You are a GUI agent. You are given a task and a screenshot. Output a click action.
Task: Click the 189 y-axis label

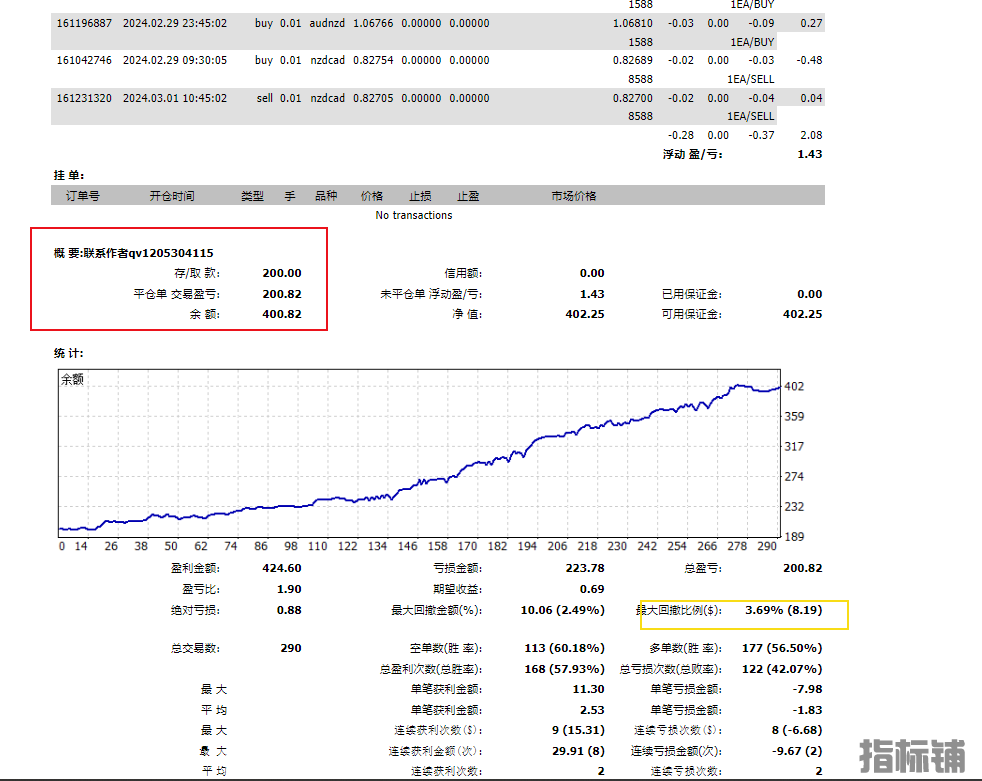point(794,536)
